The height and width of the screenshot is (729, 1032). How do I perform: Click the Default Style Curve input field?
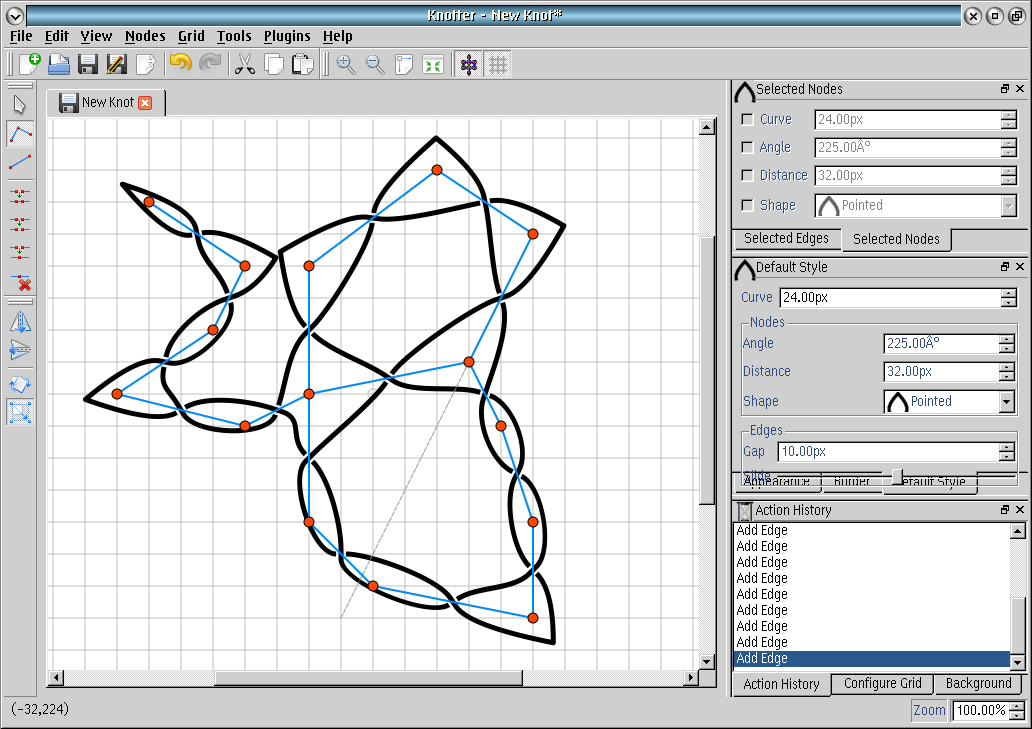point(890,298)
